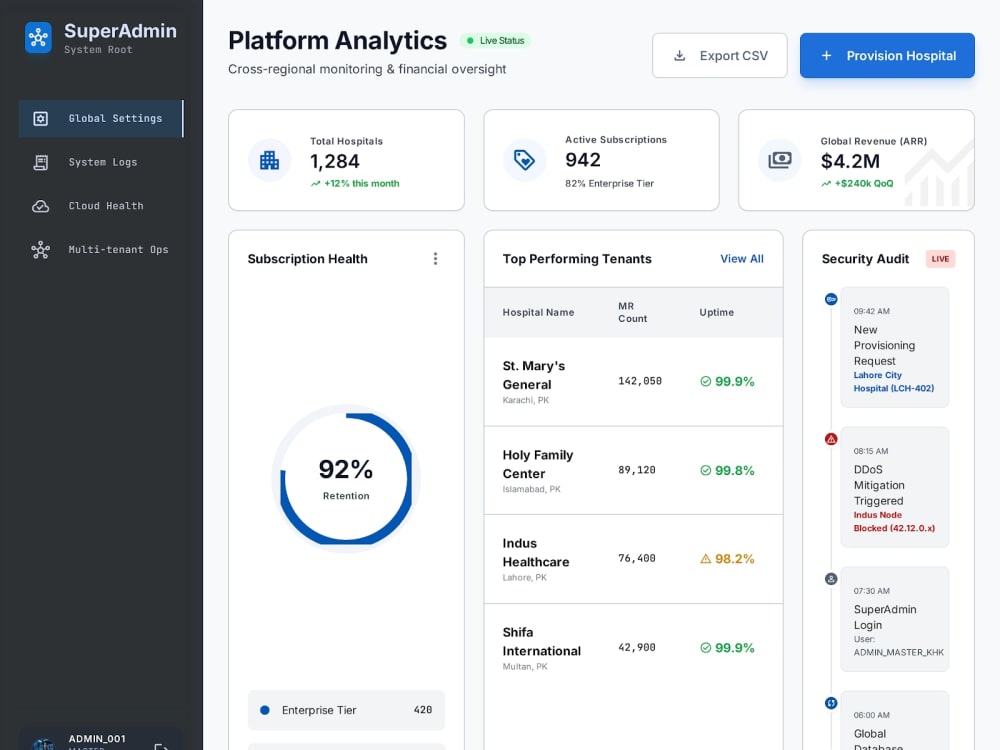Click the 1,284 total hospitals value
Screen dimensions: 1000x750
click(335, 162)
